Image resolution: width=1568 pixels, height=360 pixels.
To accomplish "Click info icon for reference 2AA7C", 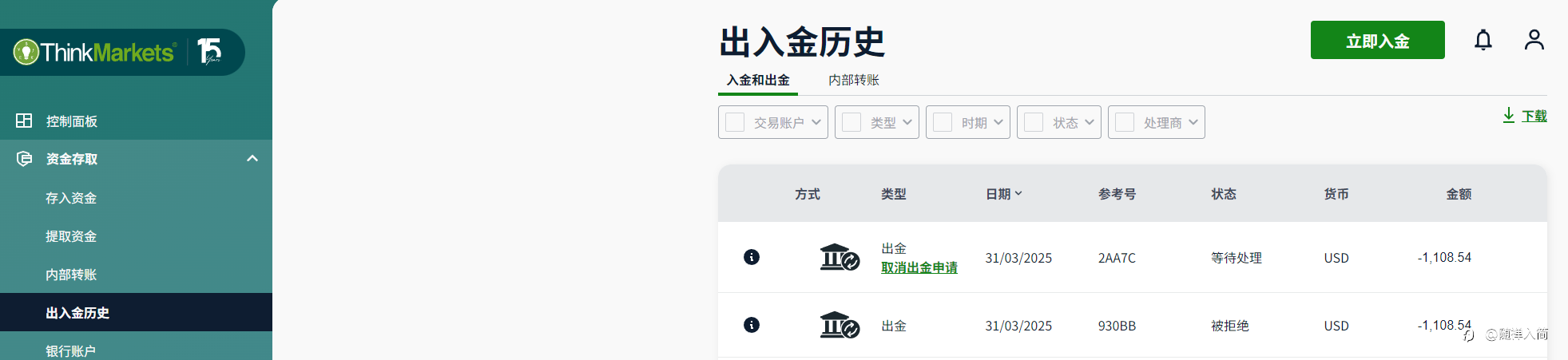I will 752,257.
